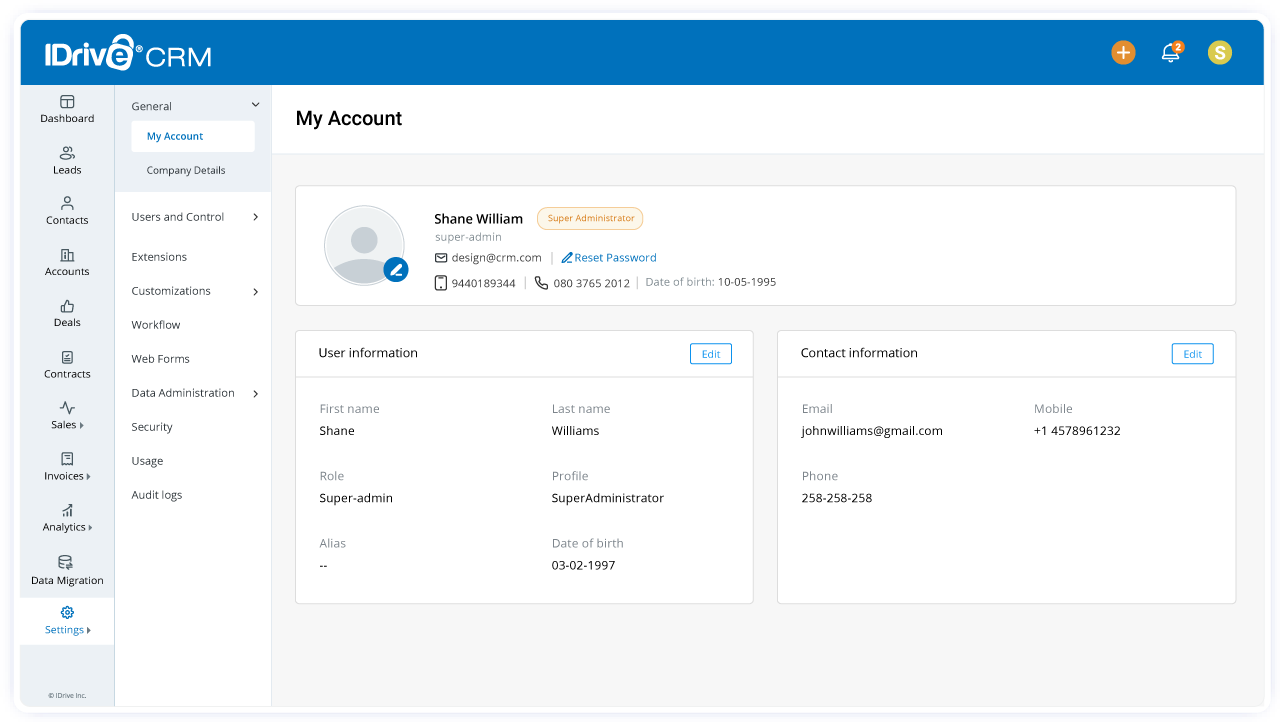Click the profile picture edit pencil icon
The width and height of the screenshot is (1282, 722).
396,269
